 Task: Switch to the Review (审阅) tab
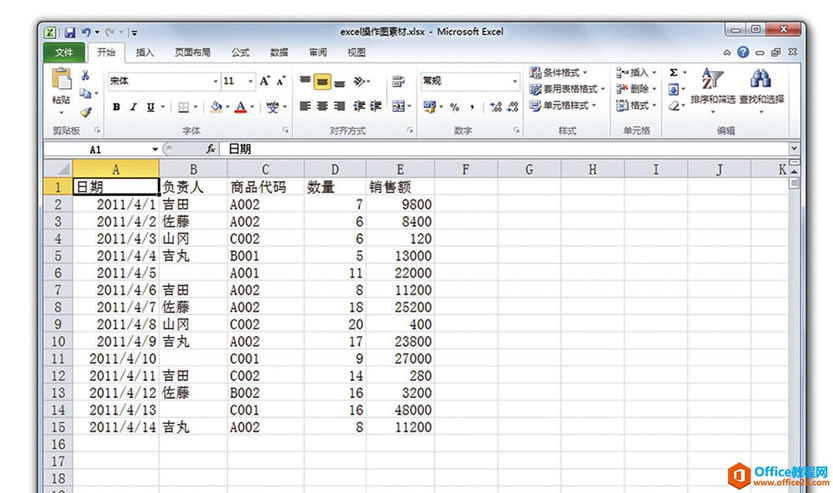point(318,52)
